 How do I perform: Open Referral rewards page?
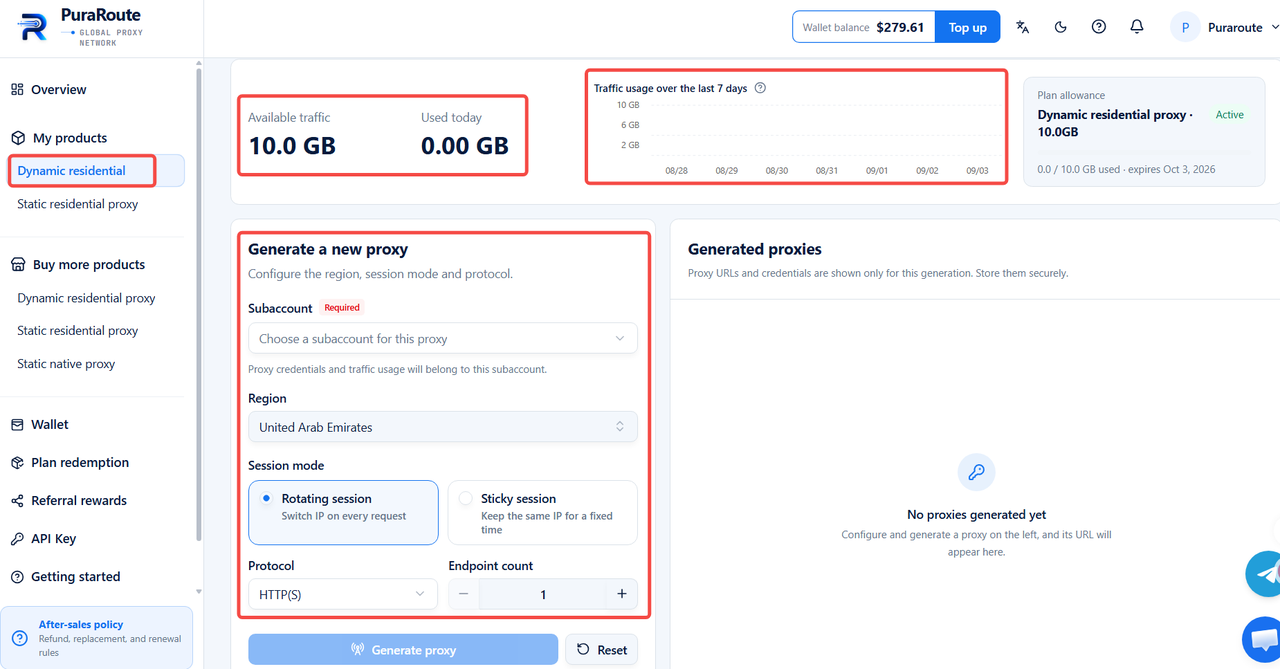click(79, 501)
